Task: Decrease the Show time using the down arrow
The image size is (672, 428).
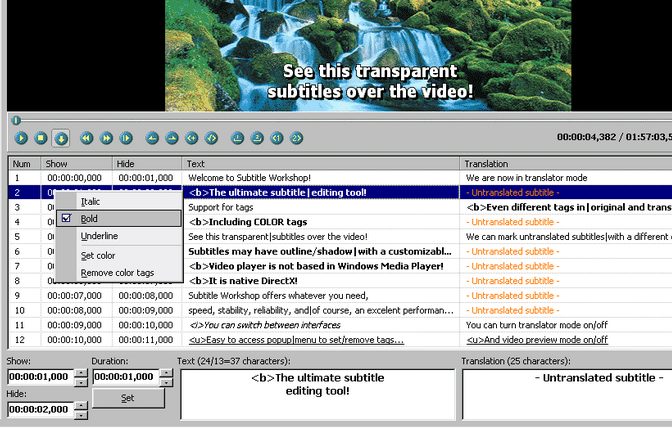Action: tap(81, 381)
